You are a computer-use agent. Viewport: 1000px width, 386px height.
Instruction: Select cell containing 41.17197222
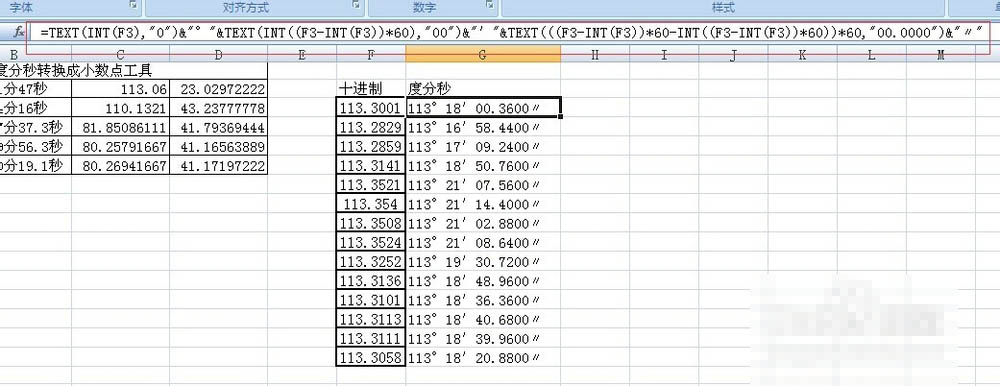click(219, 166)
